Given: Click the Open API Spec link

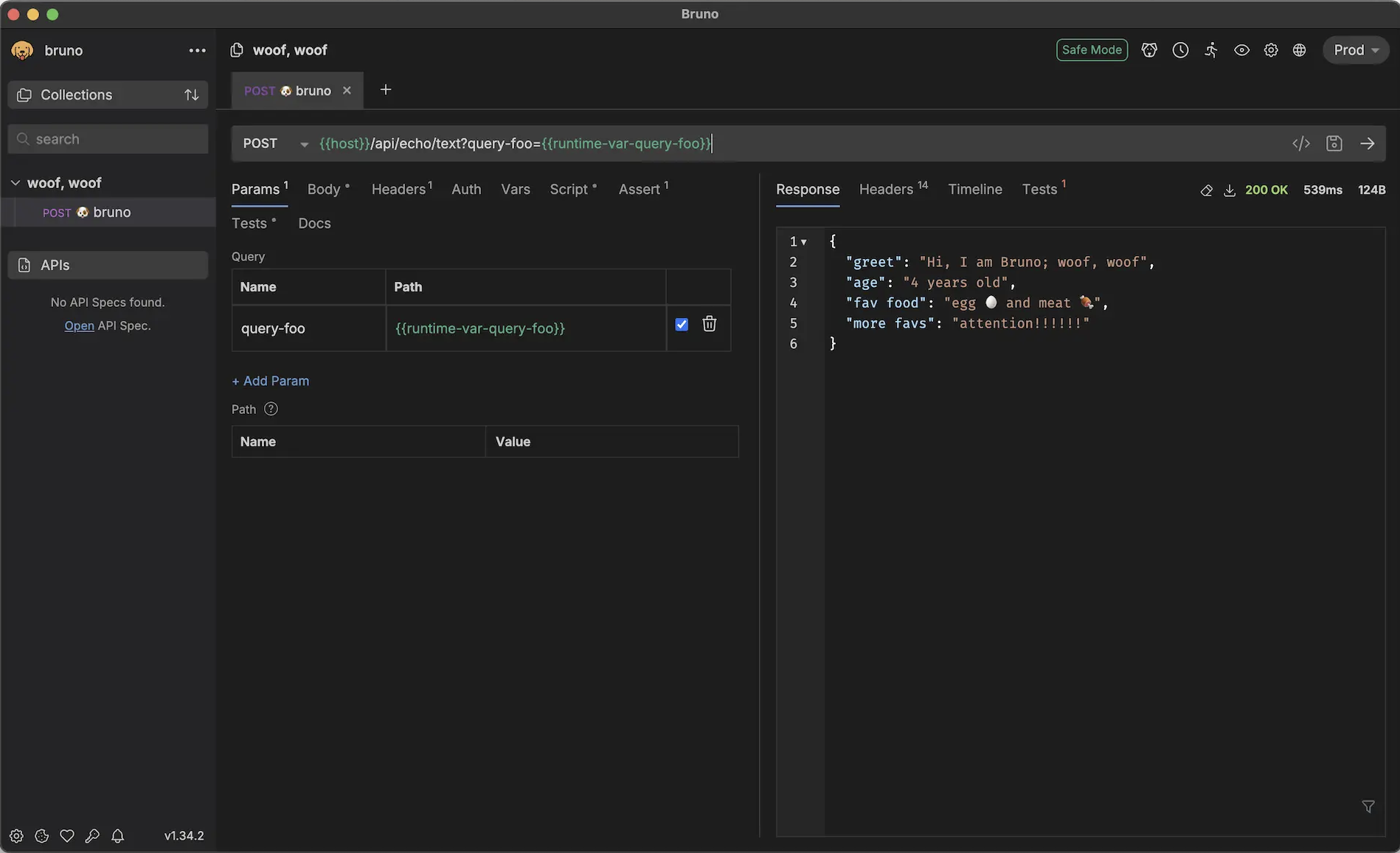Looking at the screenshot, I should tap(79, 325).
